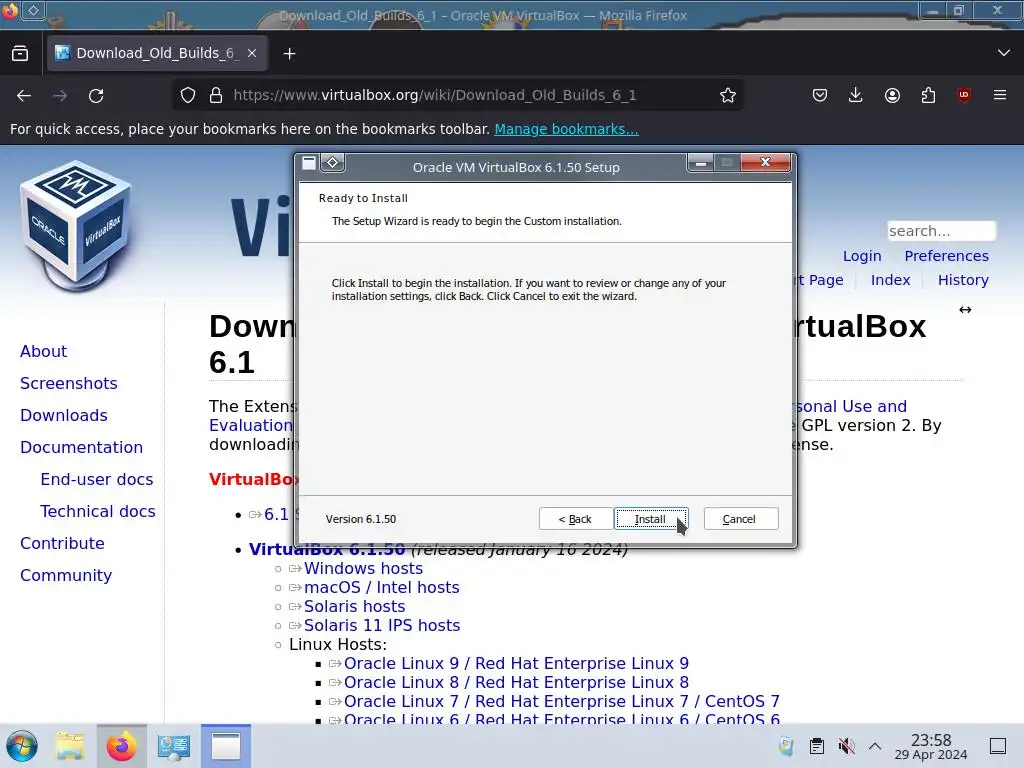This screenshot has width=1024, height=768.
Task: Open the Technical docs link
Action: coord(97,511)
